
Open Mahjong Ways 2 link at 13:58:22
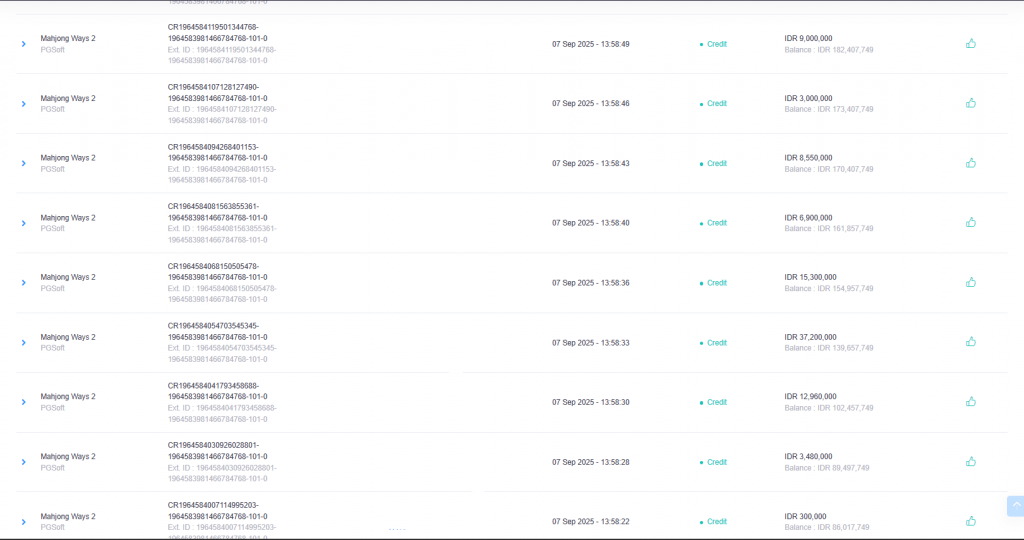pos(68,516)
